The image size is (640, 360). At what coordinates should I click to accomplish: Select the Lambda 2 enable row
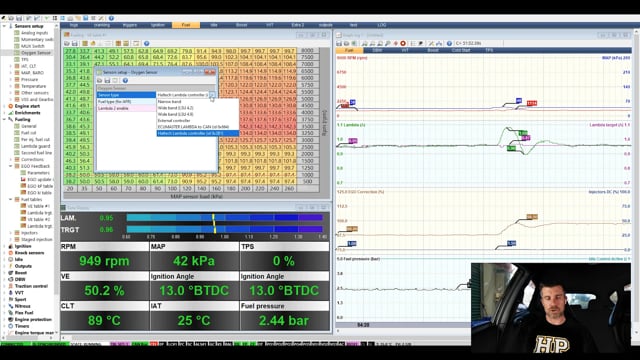click(x=126, y=108)
